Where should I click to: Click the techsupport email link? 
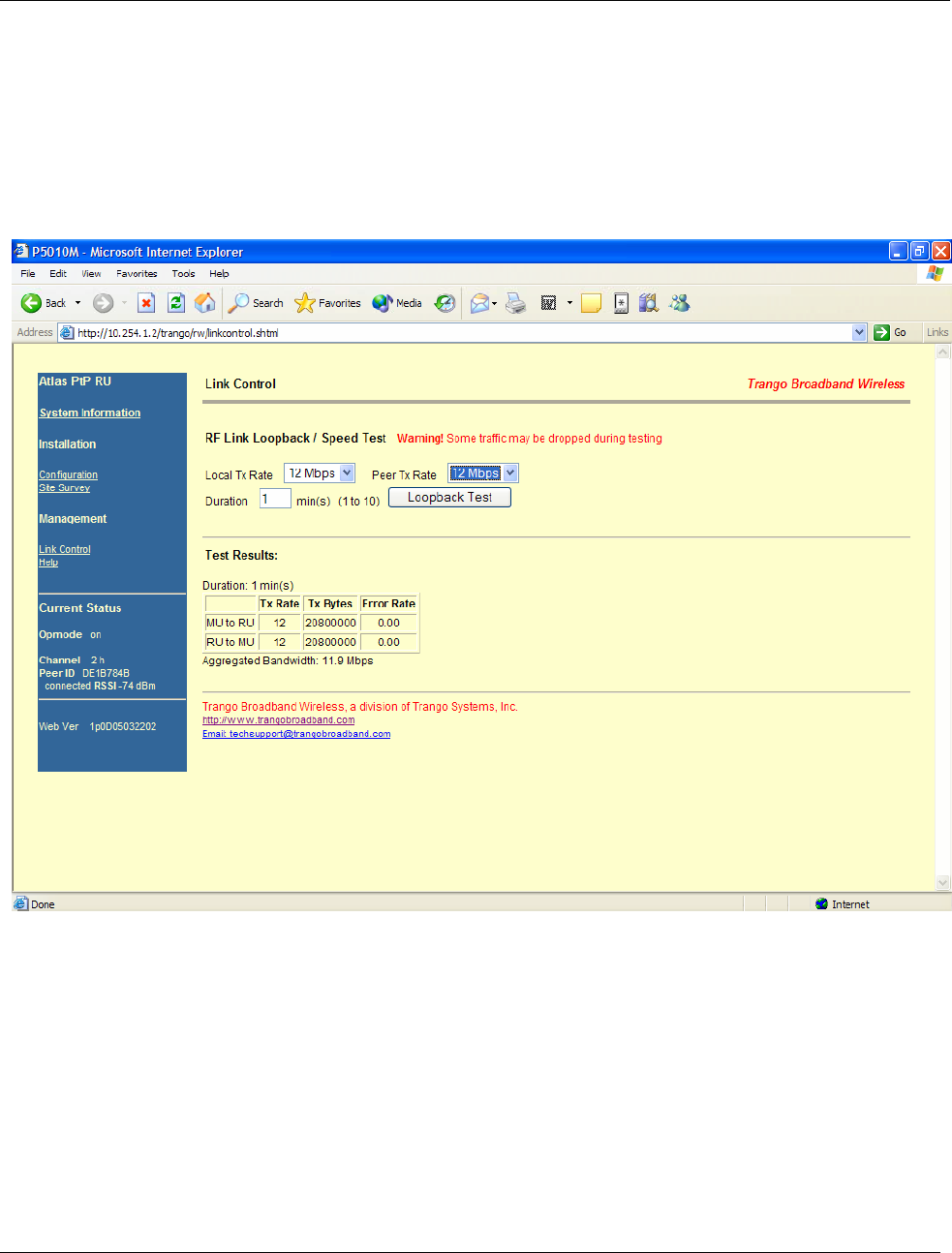[296, 733]
